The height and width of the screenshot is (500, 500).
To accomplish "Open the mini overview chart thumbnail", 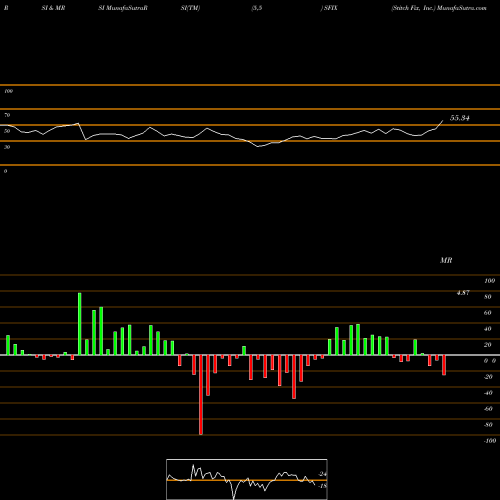I will 247,479.
